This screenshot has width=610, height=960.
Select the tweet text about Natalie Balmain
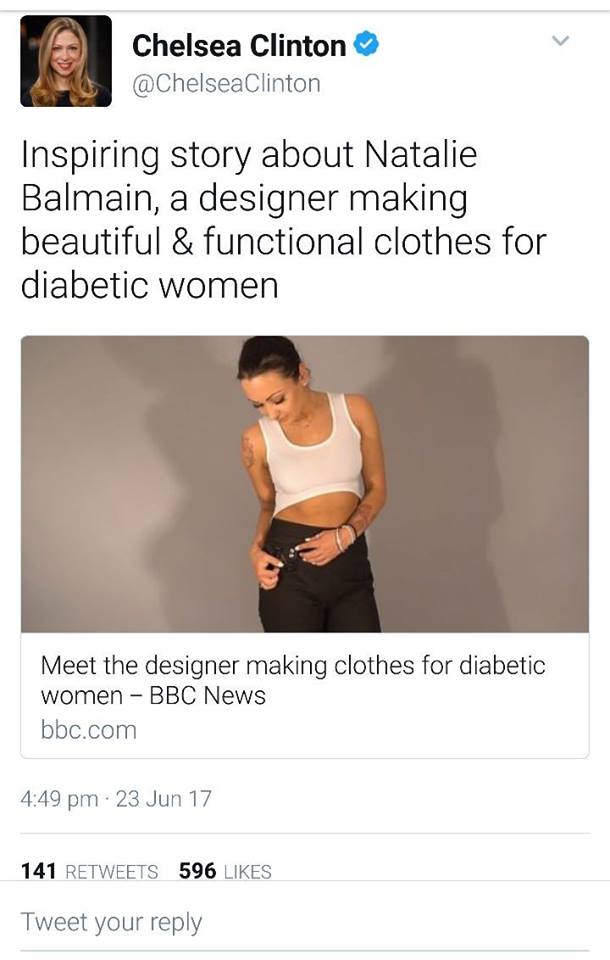[284, 219]
